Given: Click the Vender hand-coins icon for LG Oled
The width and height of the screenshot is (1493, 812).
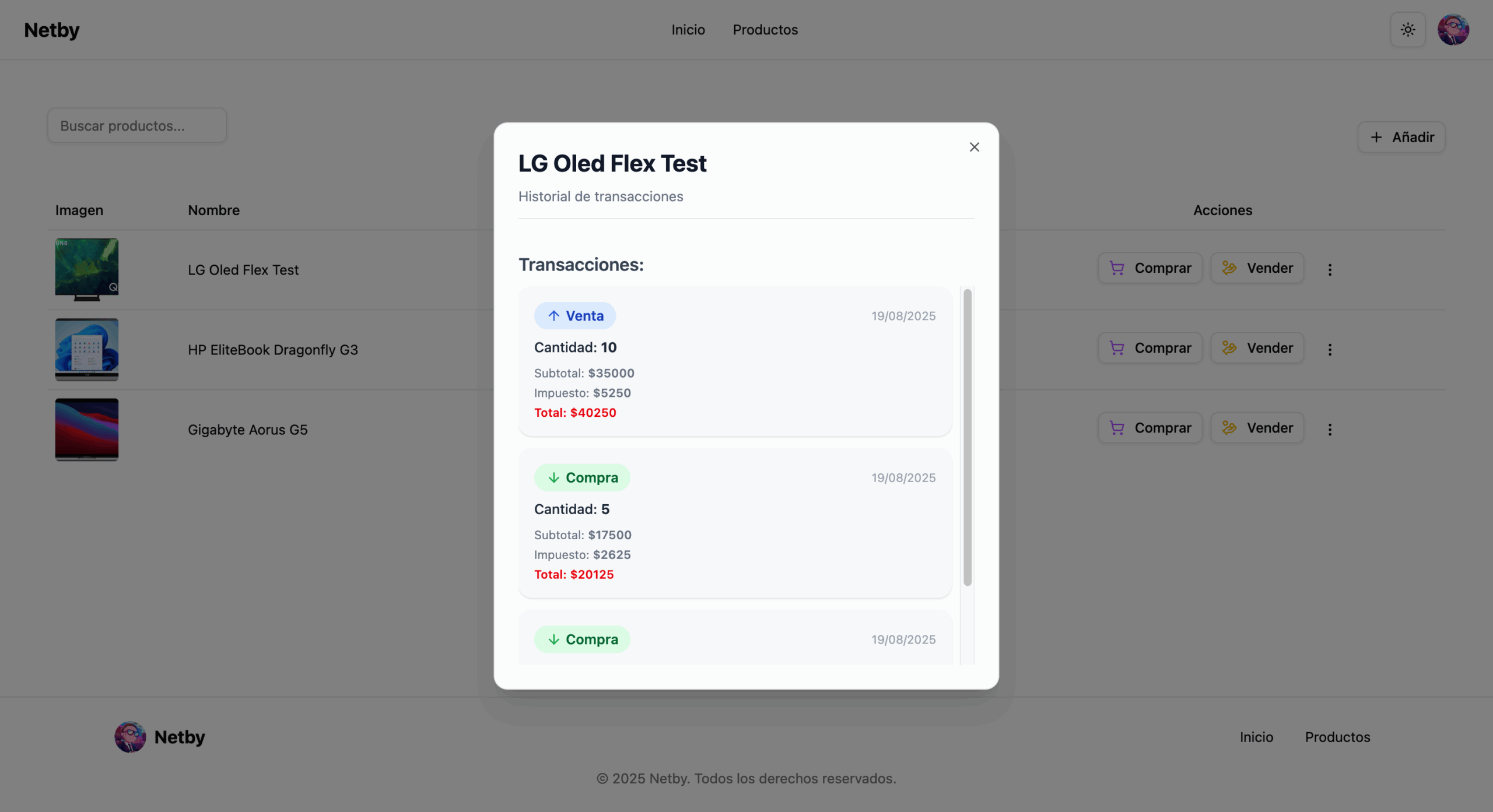Looking at the screenshot, I should pos(1229,268).
